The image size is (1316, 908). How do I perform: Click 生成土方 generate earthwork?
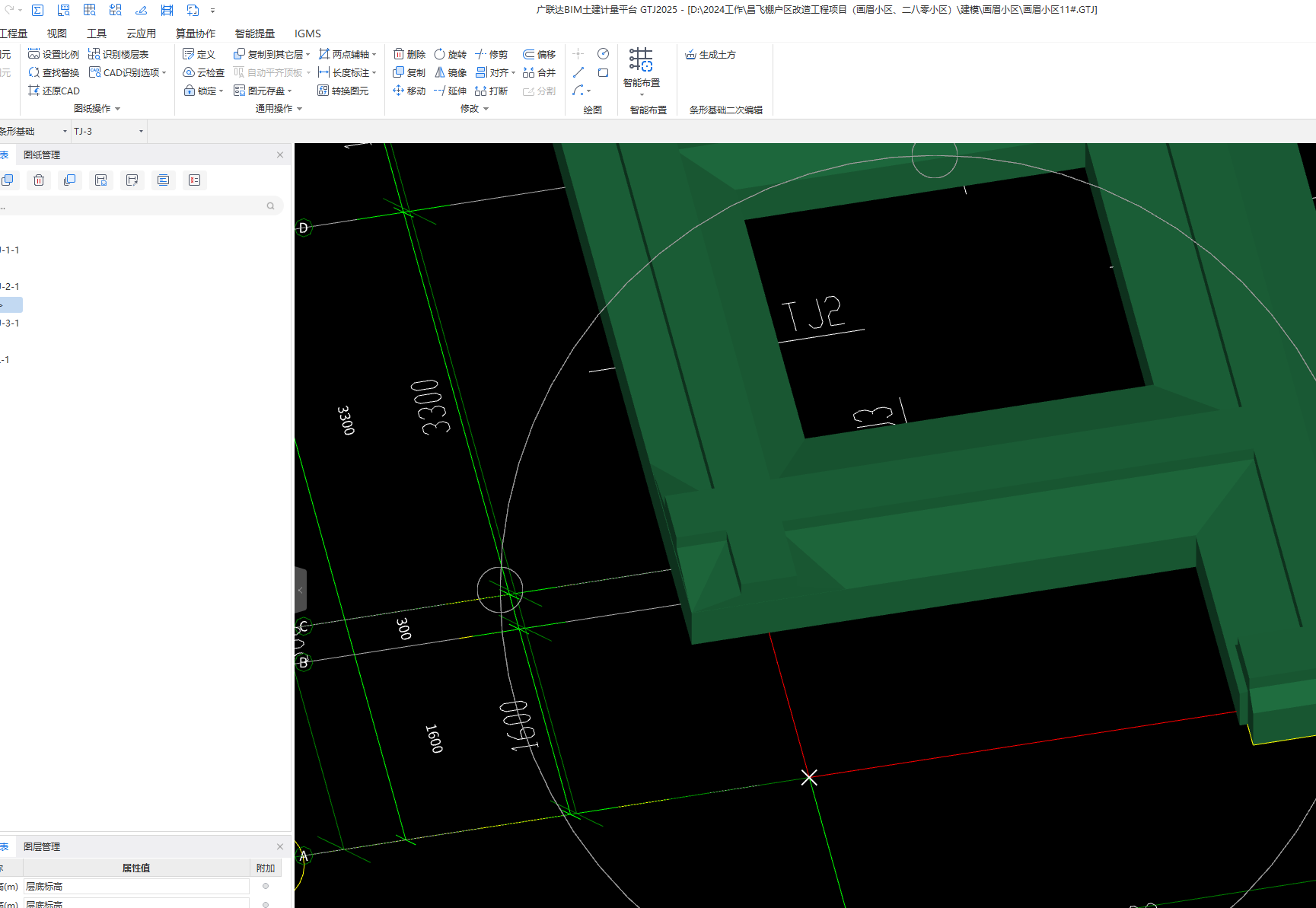coord(710,54)
